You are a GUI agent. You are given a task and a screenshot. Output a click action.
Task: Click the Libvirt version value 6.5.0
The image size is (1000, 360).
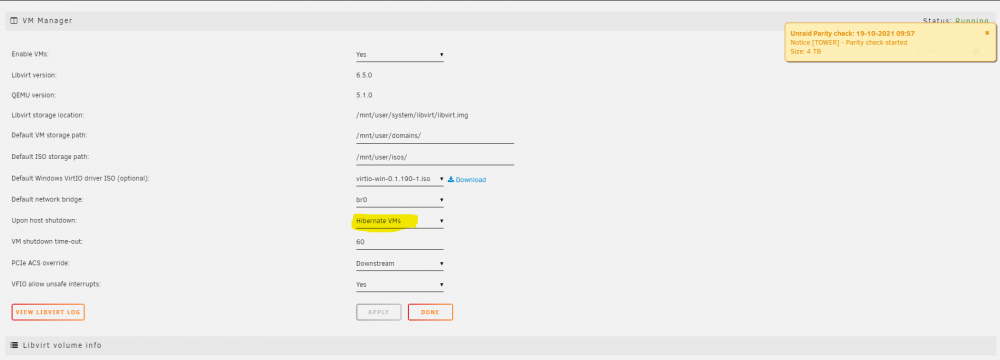click(364, 75)
